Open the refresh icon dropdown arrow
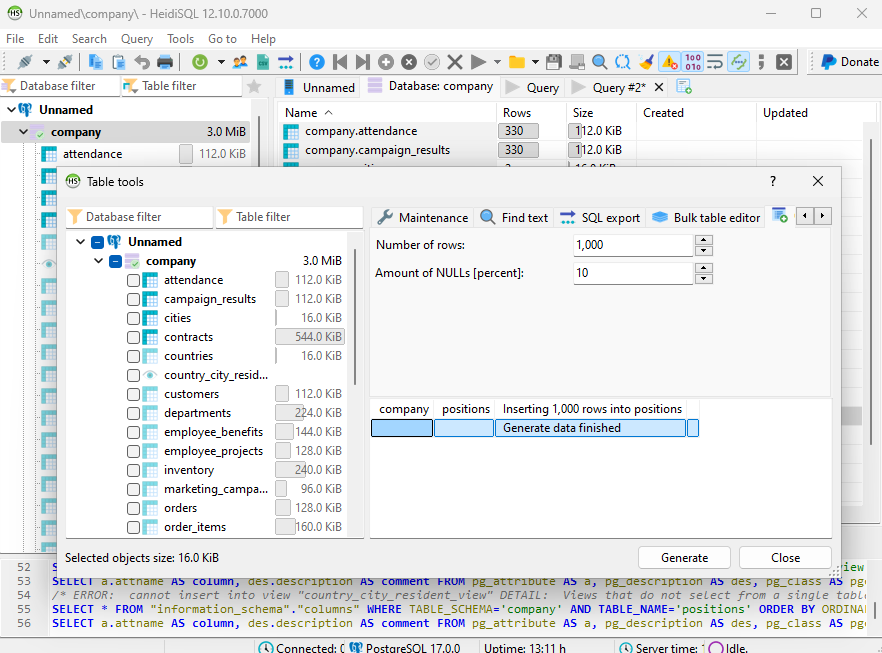Viewport: 882px width, 653px height. [221, 62]
